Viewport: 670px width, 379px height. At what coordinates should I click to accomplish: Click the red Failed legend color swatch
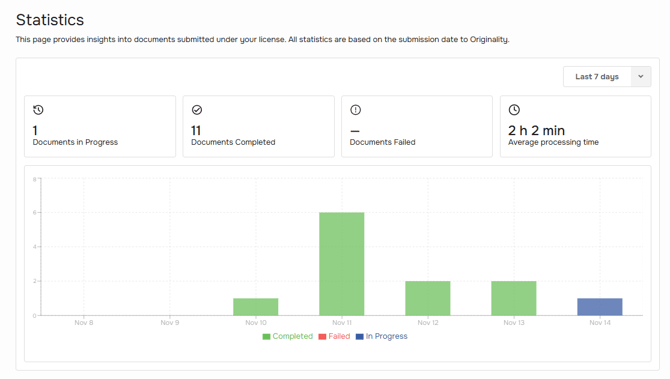(322, 337)
